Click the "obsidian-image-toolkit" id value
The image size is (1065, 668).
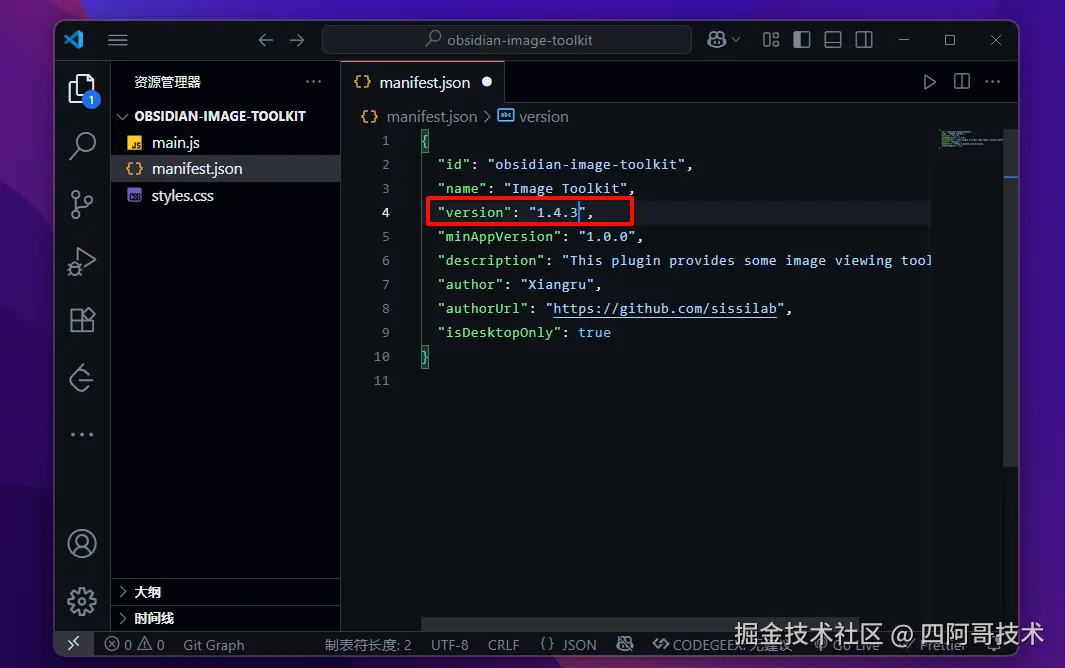[x=586, y=164]
